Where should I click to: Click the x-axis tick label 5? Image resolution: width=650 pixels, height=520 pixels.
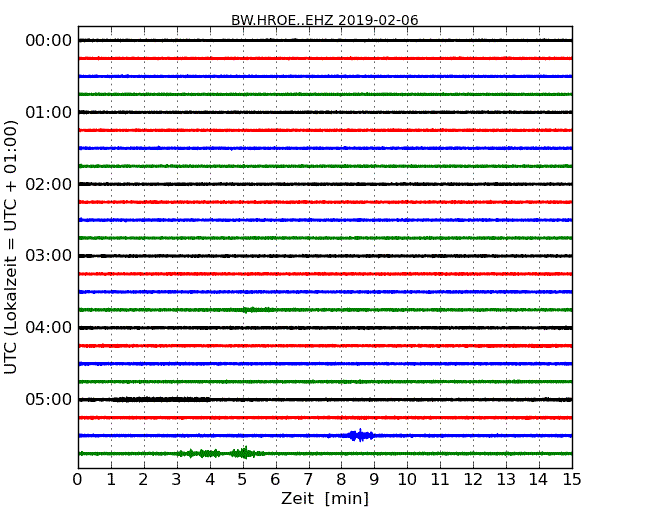[243, 480]
